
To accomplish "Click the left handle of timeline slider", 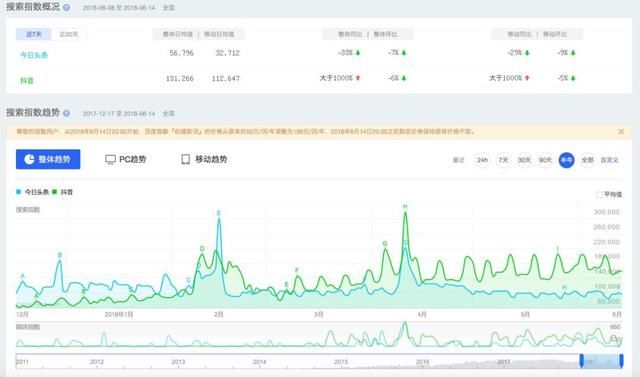I will click(582, 360).
